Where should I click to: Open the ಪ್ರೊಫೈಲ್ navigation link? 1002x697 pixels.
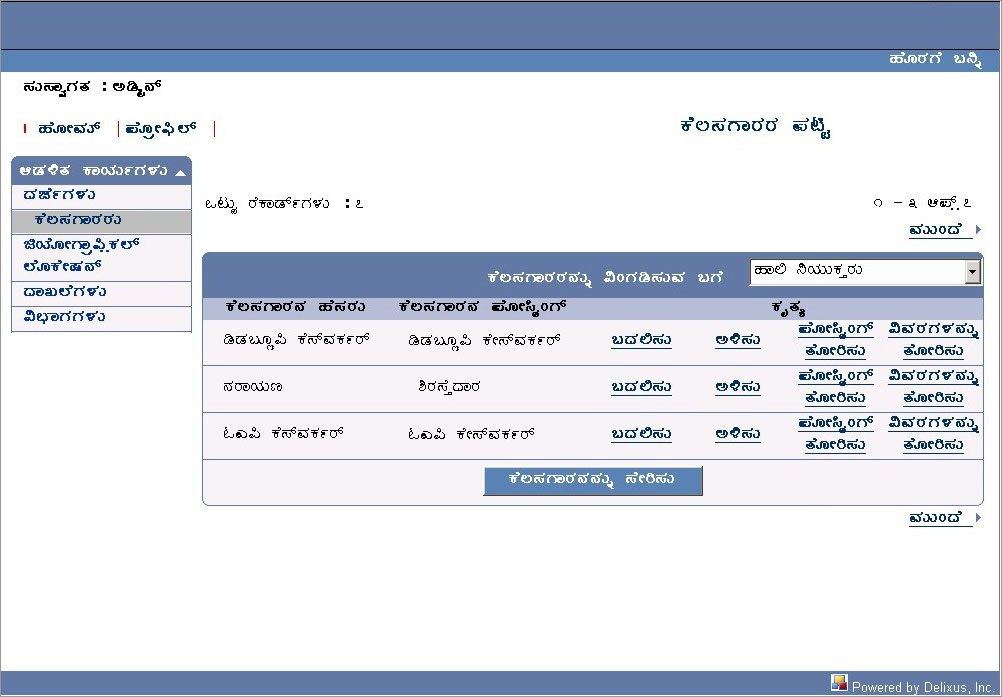[x=161, y=129]
